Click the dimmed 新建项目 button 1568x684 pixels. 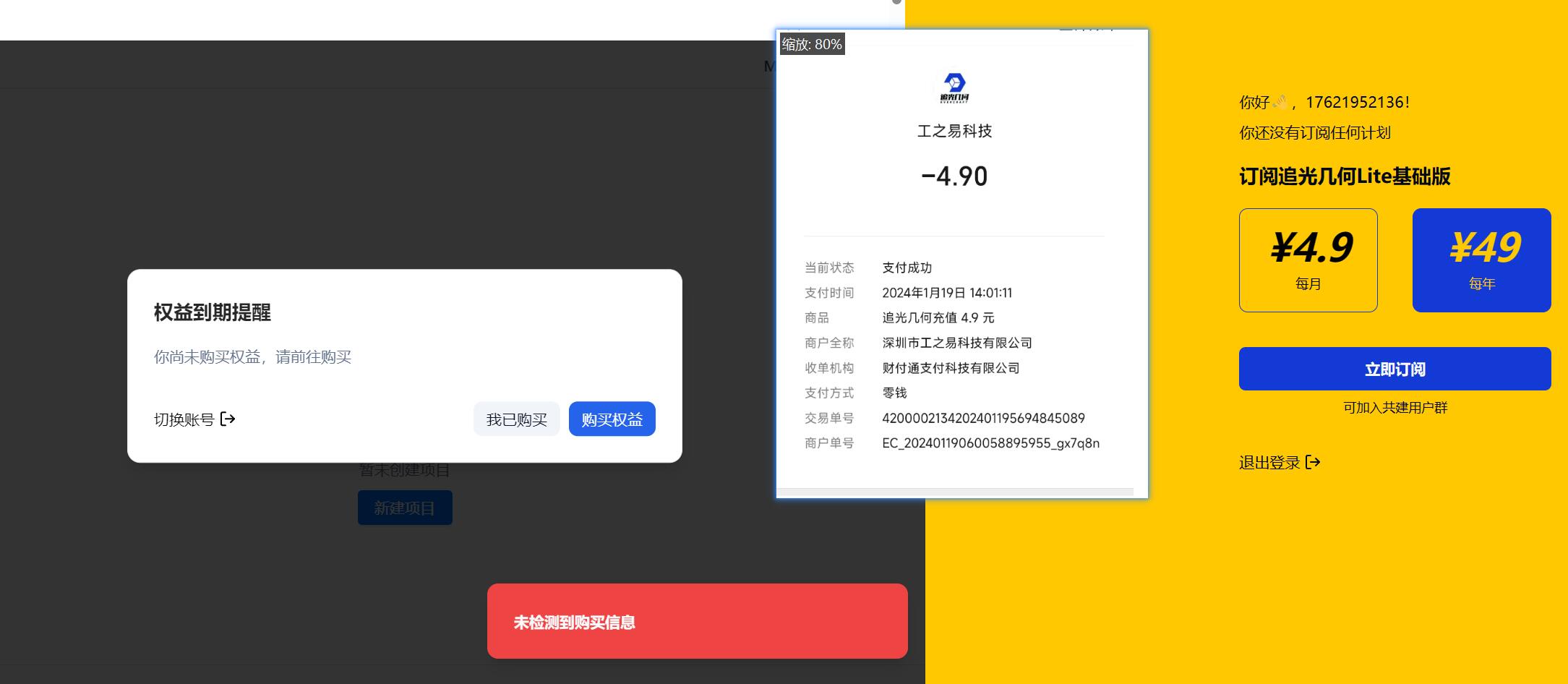click(405, 508)
